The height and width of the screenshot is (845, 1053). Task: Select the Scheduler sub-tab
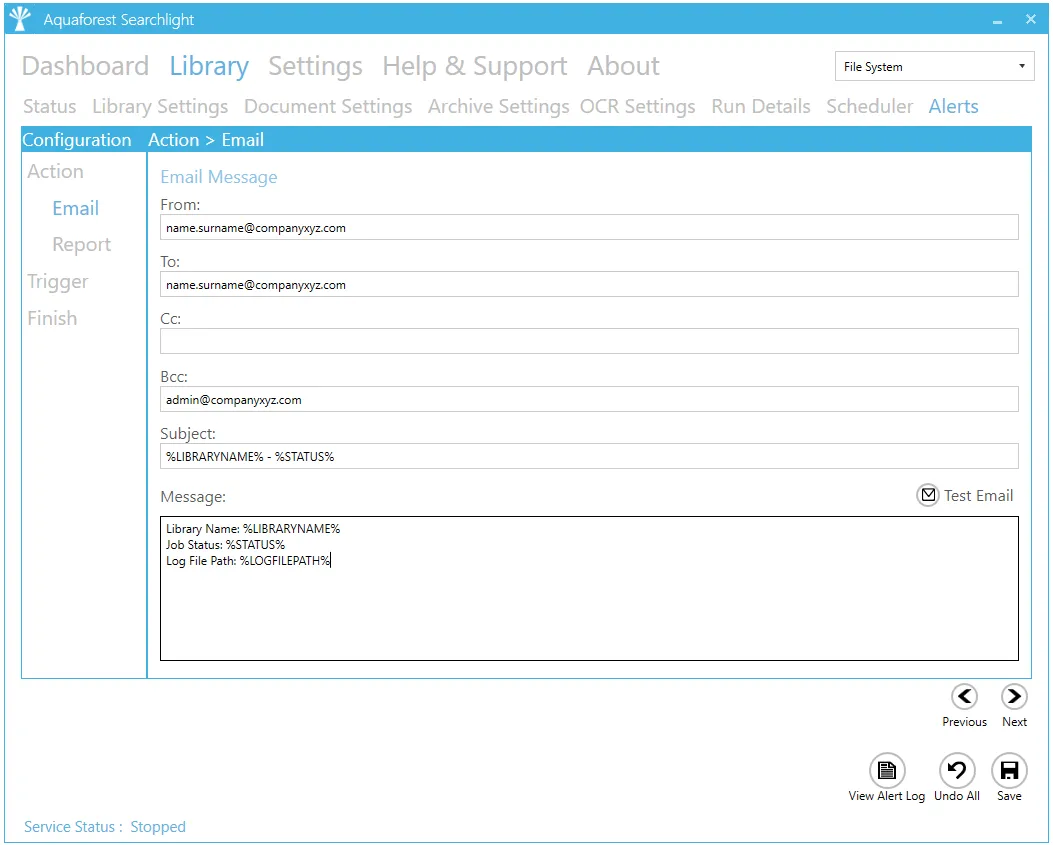pos(869,106)
